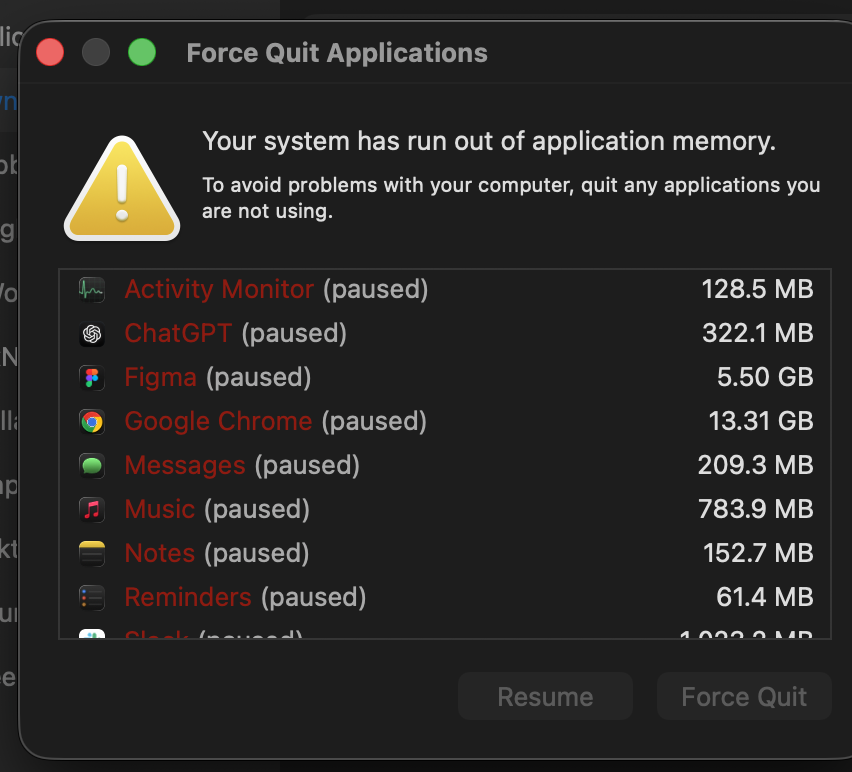This screenshot has width=852, height=772.
Task: Click the ChatGPT app icon
Action: point(92,334)
